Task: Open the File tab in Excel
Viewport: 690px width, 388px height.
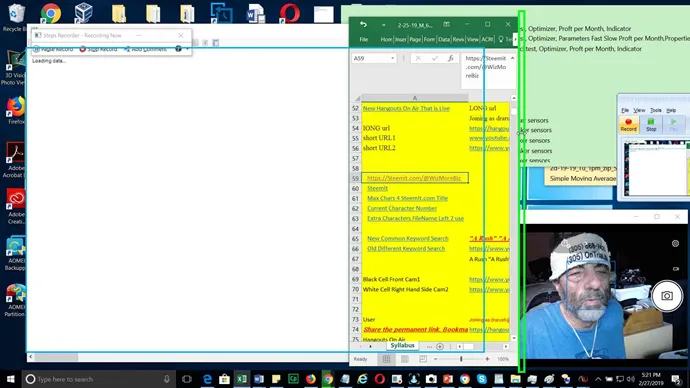Action: point(363,39)
